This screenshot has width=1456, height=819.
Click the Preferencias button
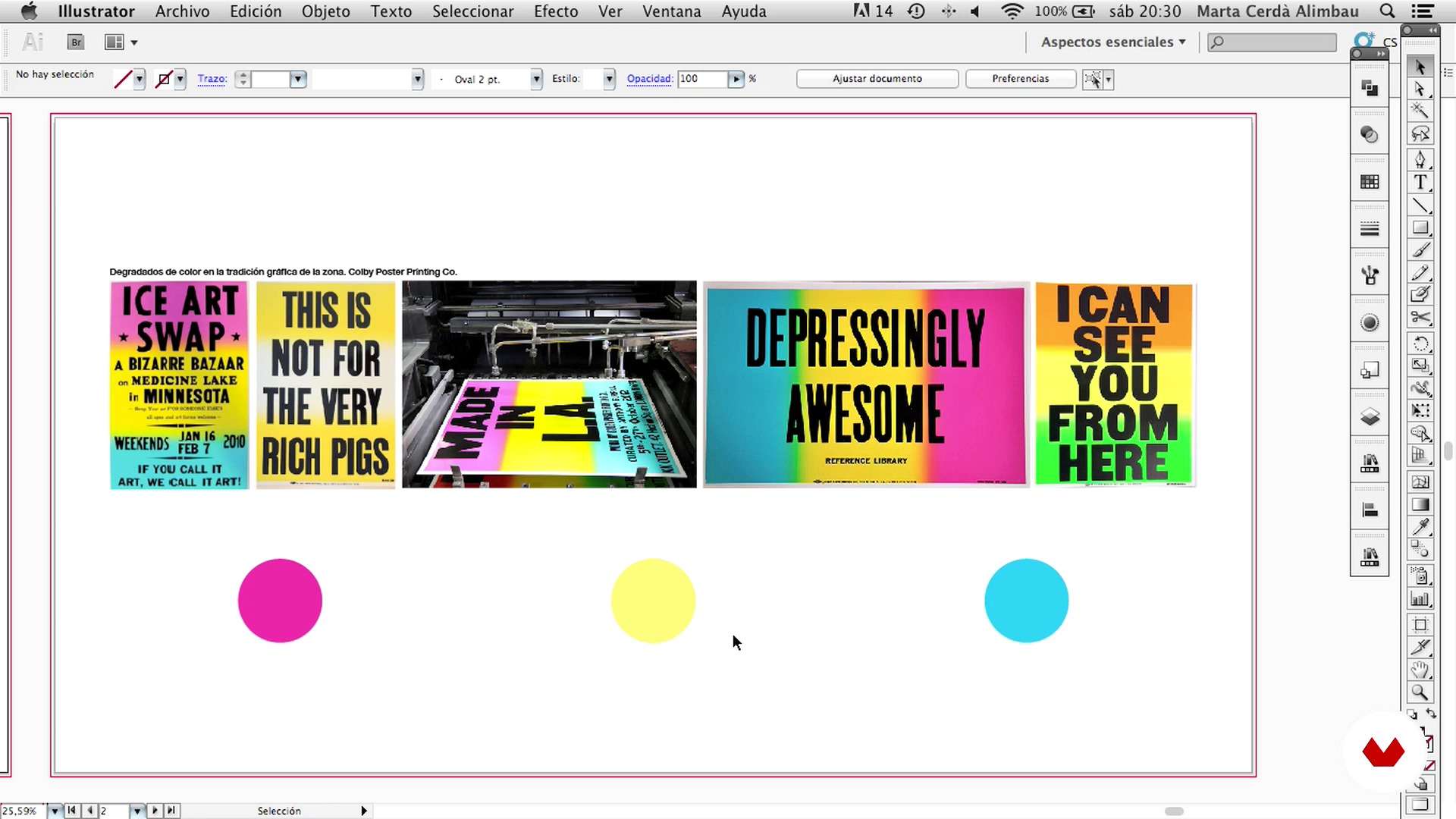tap(1021, 79)
